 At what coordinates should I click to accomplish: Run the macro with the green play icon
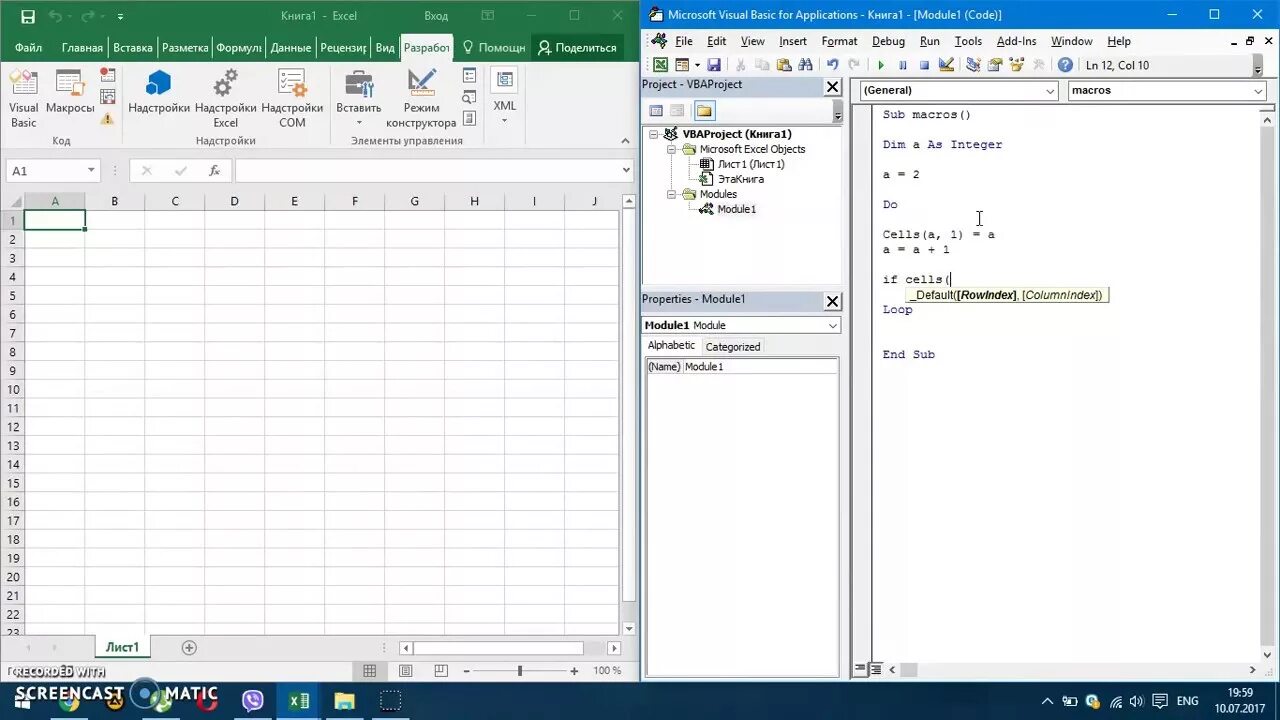pos(881,65)
